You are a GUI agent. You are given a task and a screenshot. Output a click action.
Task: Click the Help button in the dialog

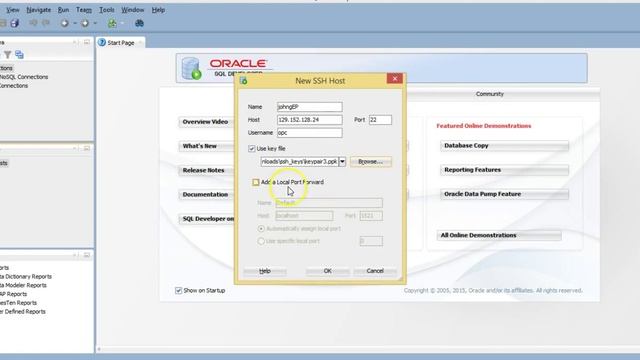(x=264, y=271)
